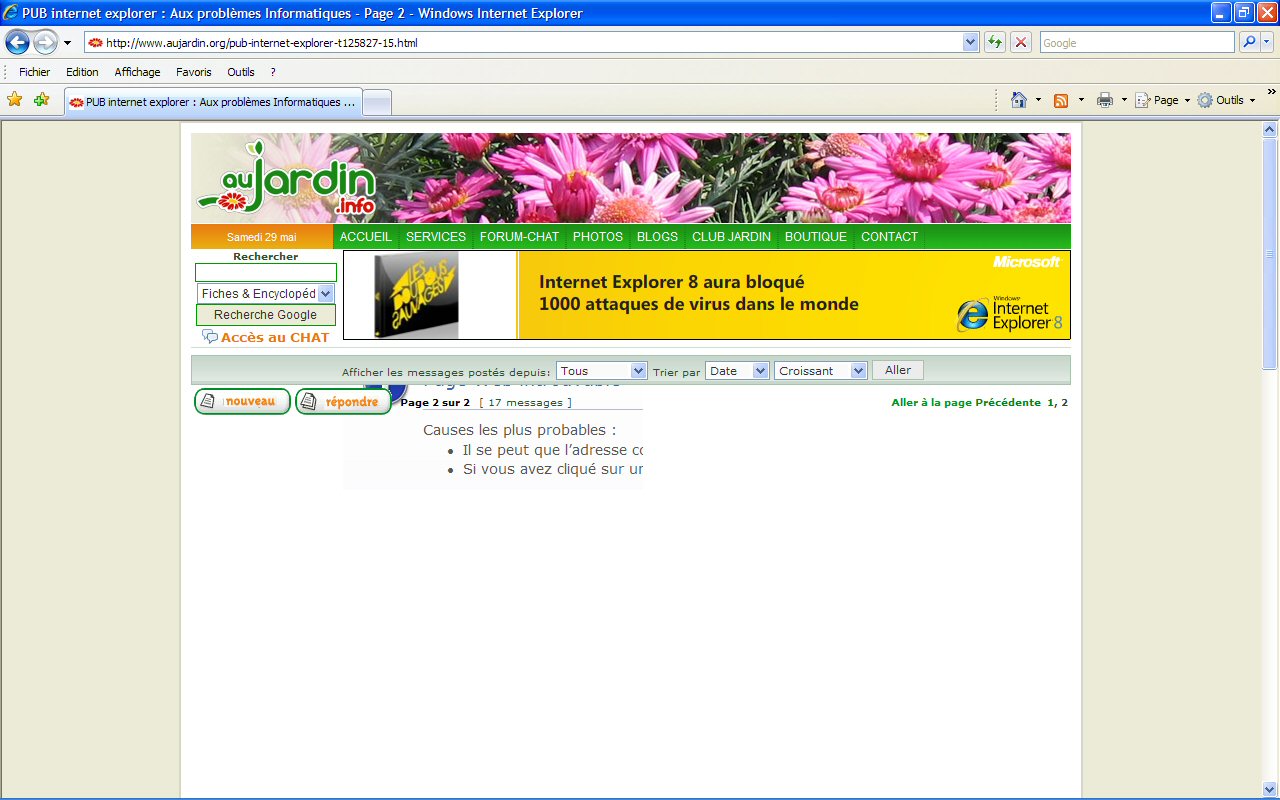This screenshot has width=1280, height=800.
Task: Click the search magnifier icon
Action: coord(1249,42)
